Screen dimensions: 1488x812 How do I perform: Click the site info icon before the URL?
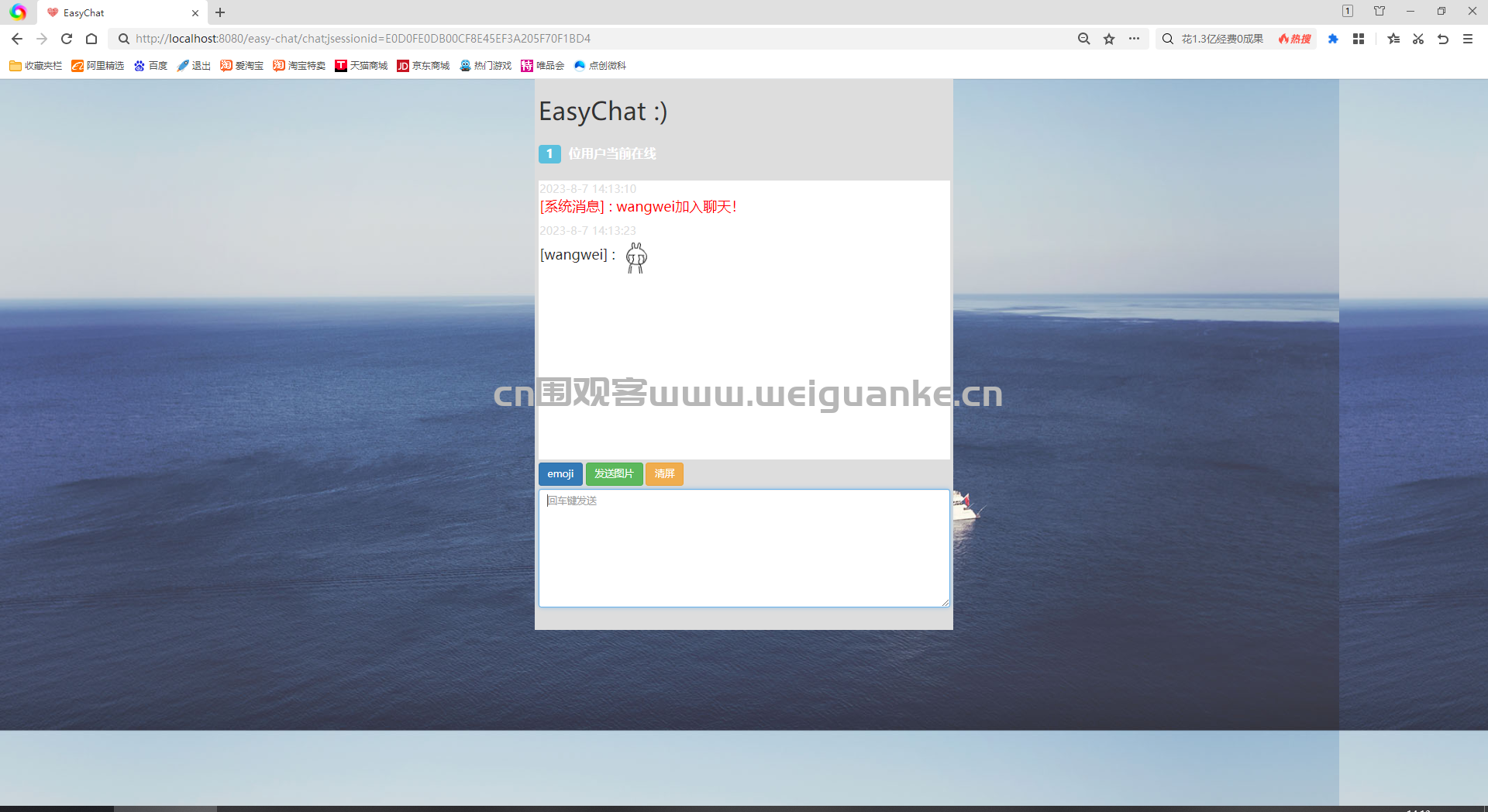pos(123,39)
